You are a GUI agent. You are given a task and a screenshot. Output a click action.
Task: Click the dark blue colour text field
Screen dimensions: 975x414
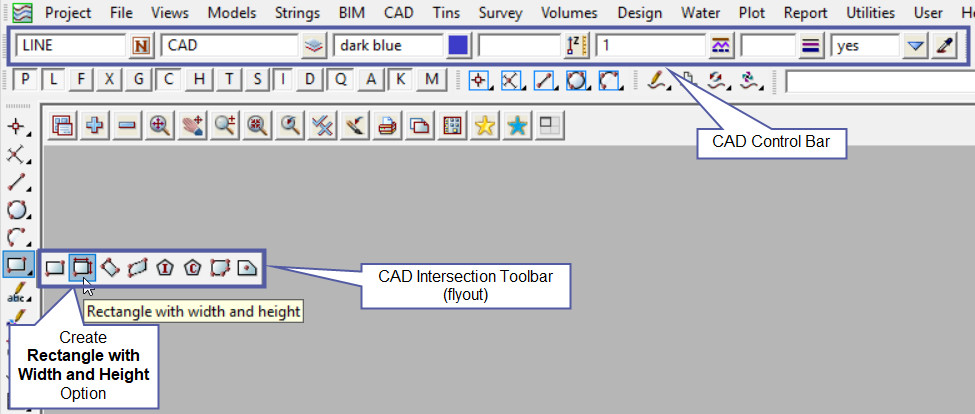tap(388, 46)
